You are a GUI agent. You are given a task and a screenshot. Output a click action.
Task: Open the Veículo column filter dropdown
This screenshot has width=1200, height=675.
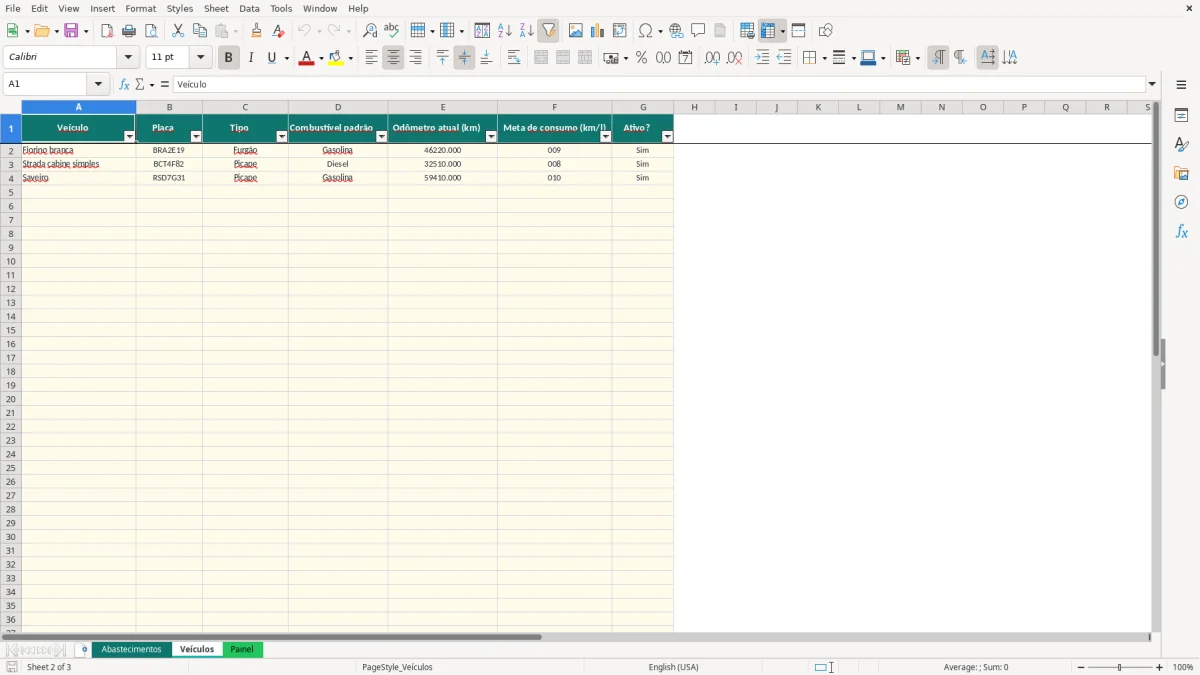[x=129, y=137]
